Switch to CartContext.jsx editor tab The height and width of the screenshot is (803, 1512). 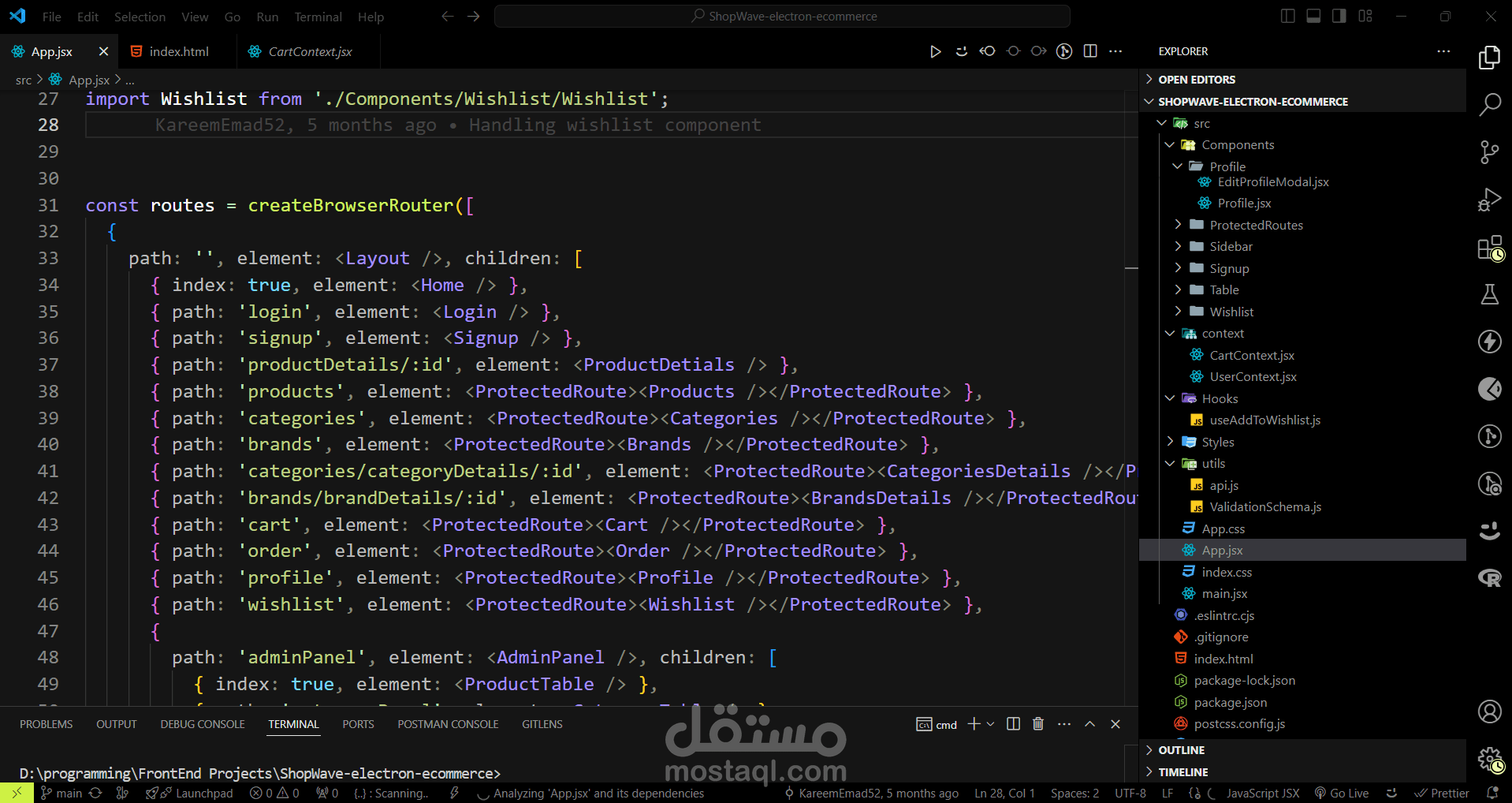point(310,51)
